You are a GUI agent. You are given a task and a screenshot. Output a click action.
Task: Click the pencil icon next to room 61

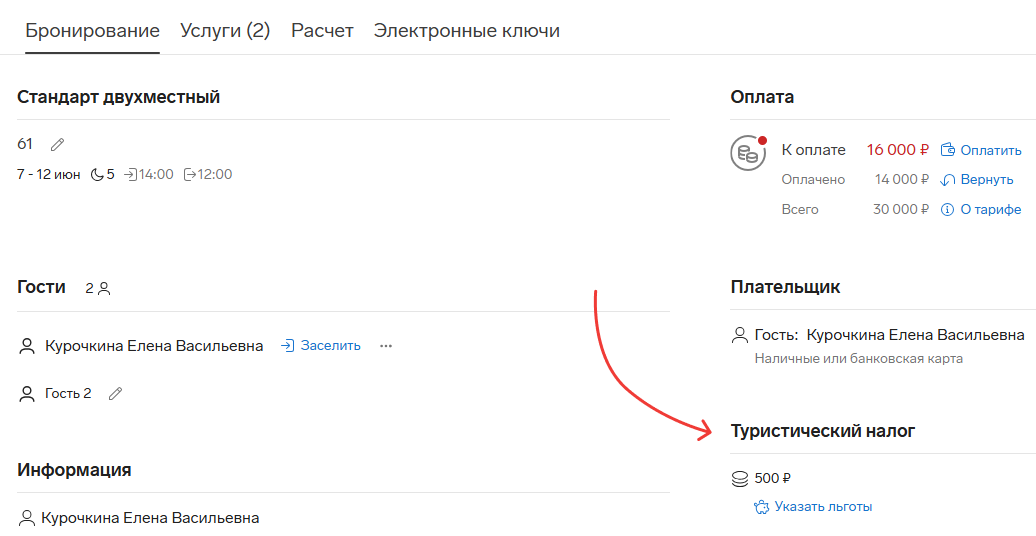pyautogui.click(x=57, y=144)
